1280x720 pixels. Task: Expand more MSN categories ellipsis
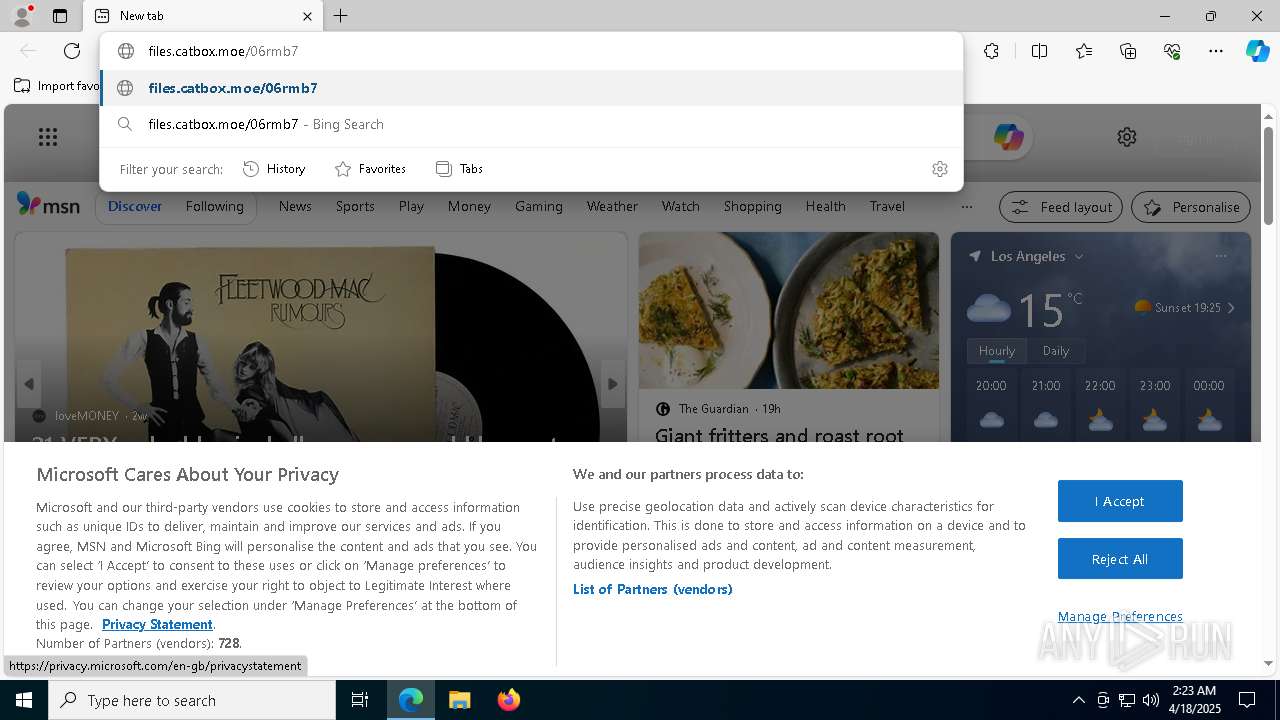tap(966, 207)
